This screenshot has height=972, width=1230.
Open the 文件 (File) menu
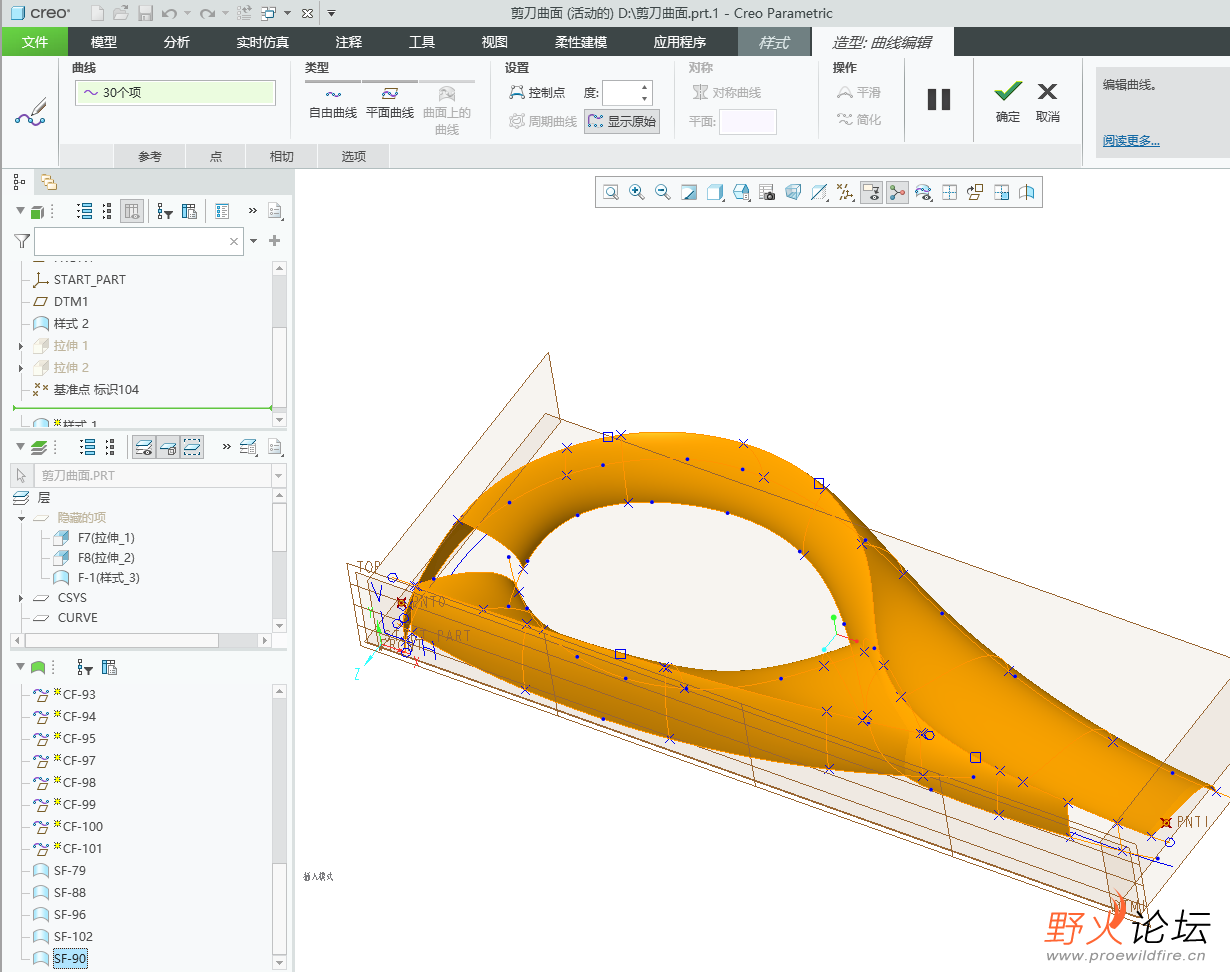point(35,42)
